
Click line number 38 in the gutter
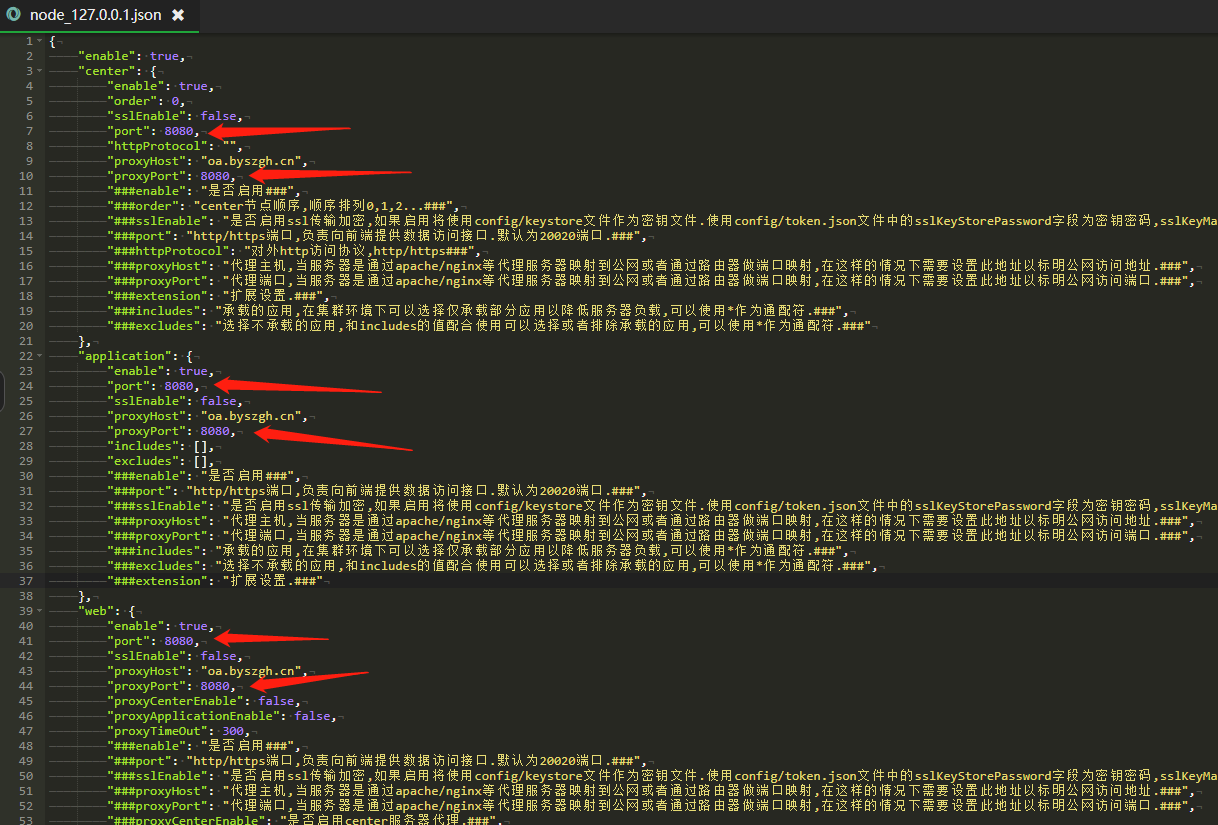[x=26, y=596]
